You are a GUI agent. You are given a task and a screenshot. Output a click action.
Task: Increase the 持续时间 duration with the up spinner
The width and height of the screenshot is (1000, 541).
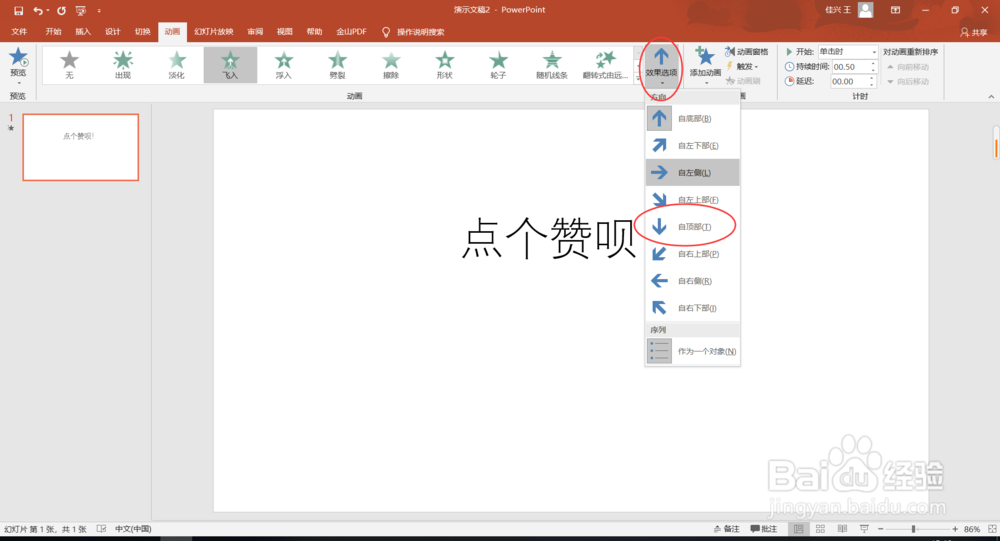(873, 63)
